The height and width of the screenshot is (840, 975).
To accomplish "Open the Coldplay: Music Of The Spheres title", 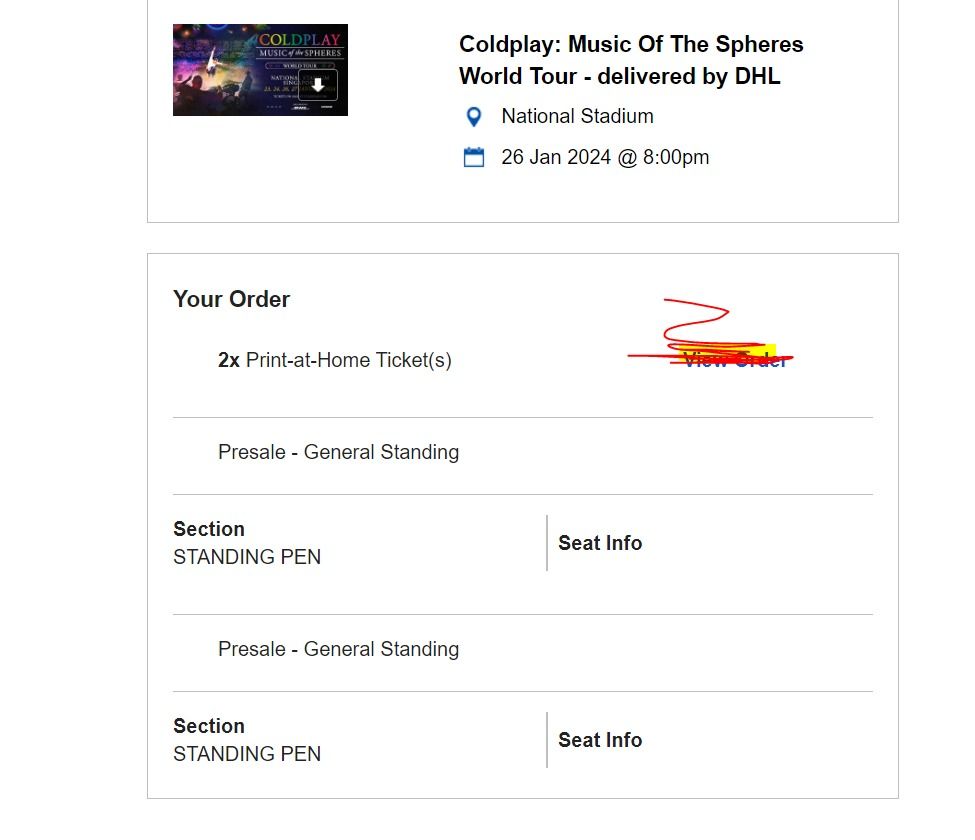I will pyautogui.click(x=631, y=44).
